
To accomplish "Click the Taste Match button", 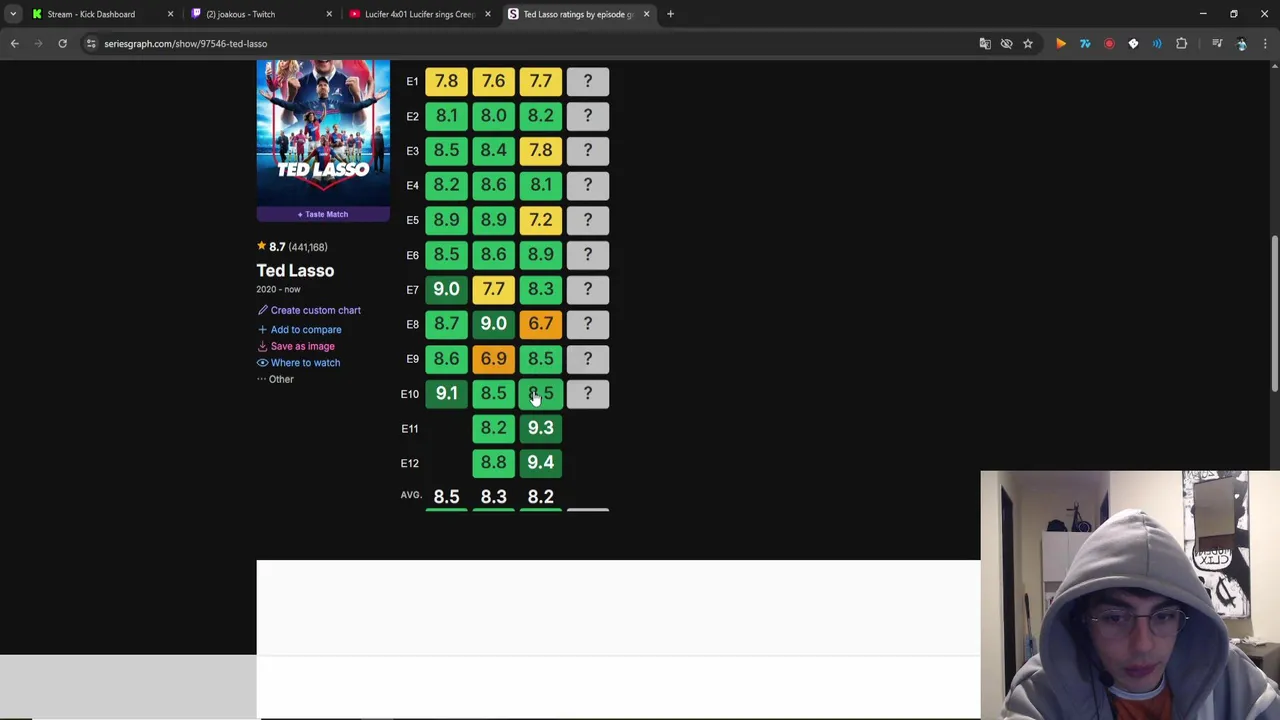I will (323, 214).
